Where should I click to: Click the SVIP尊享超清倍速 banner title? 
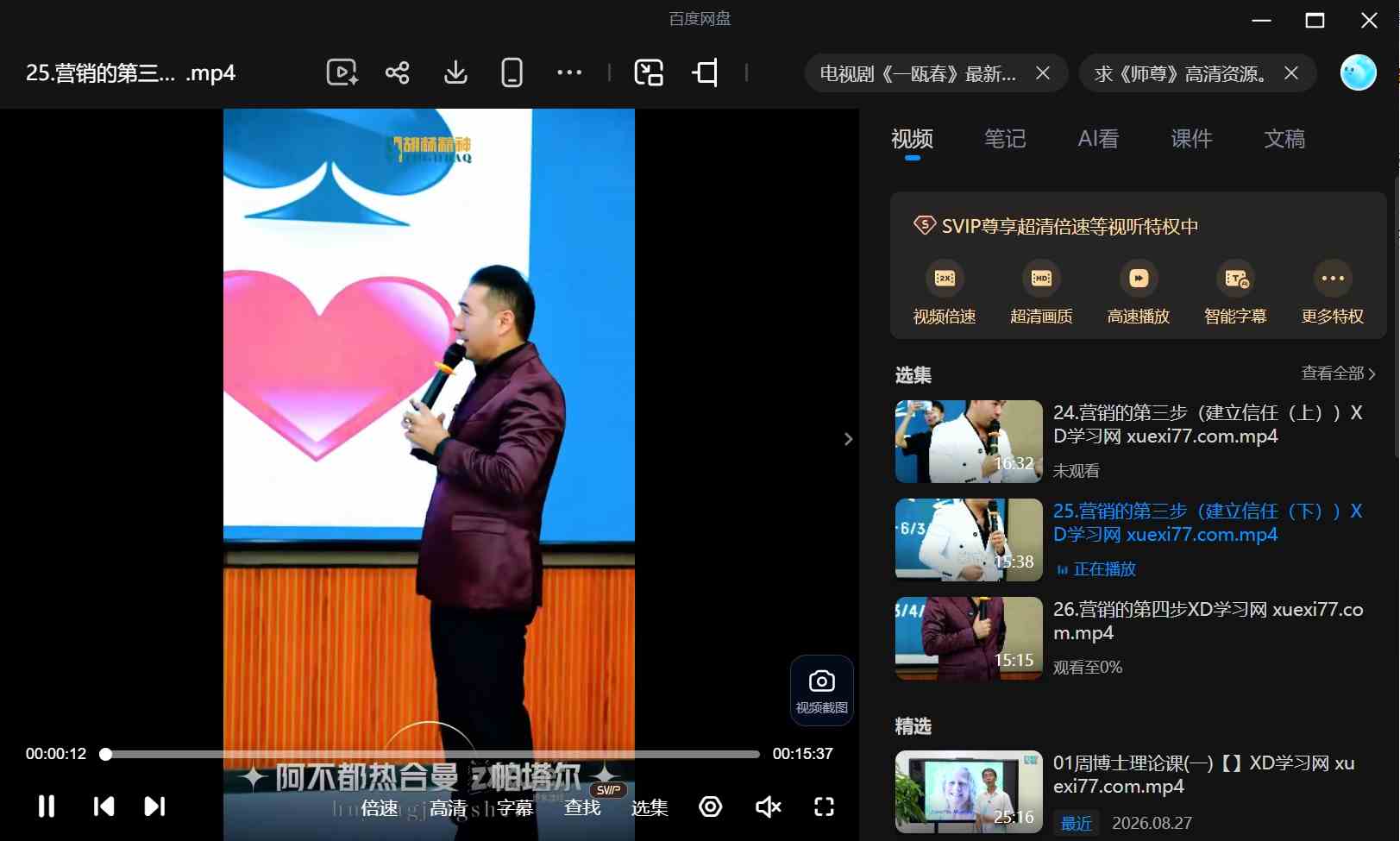pyautogui.click(x=1070, y=226)
